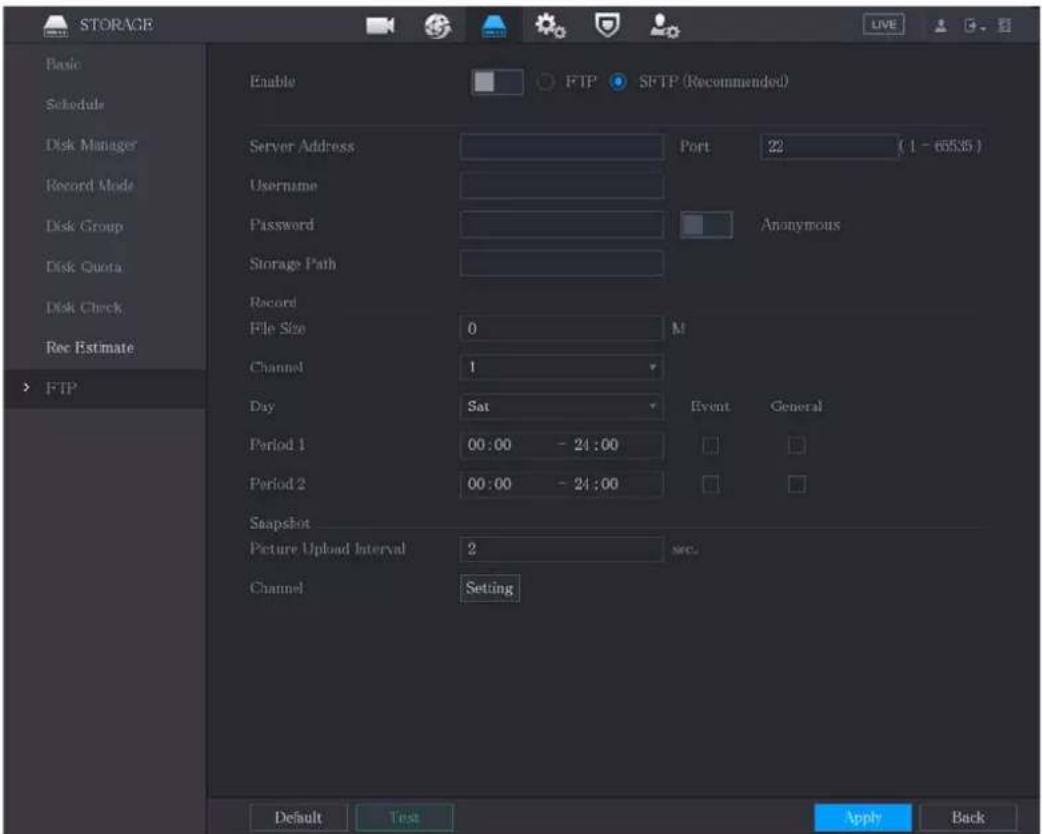1042x834 pixels.
Task: Go to Rec Estimate in sidebar
Action: point(90,348)
